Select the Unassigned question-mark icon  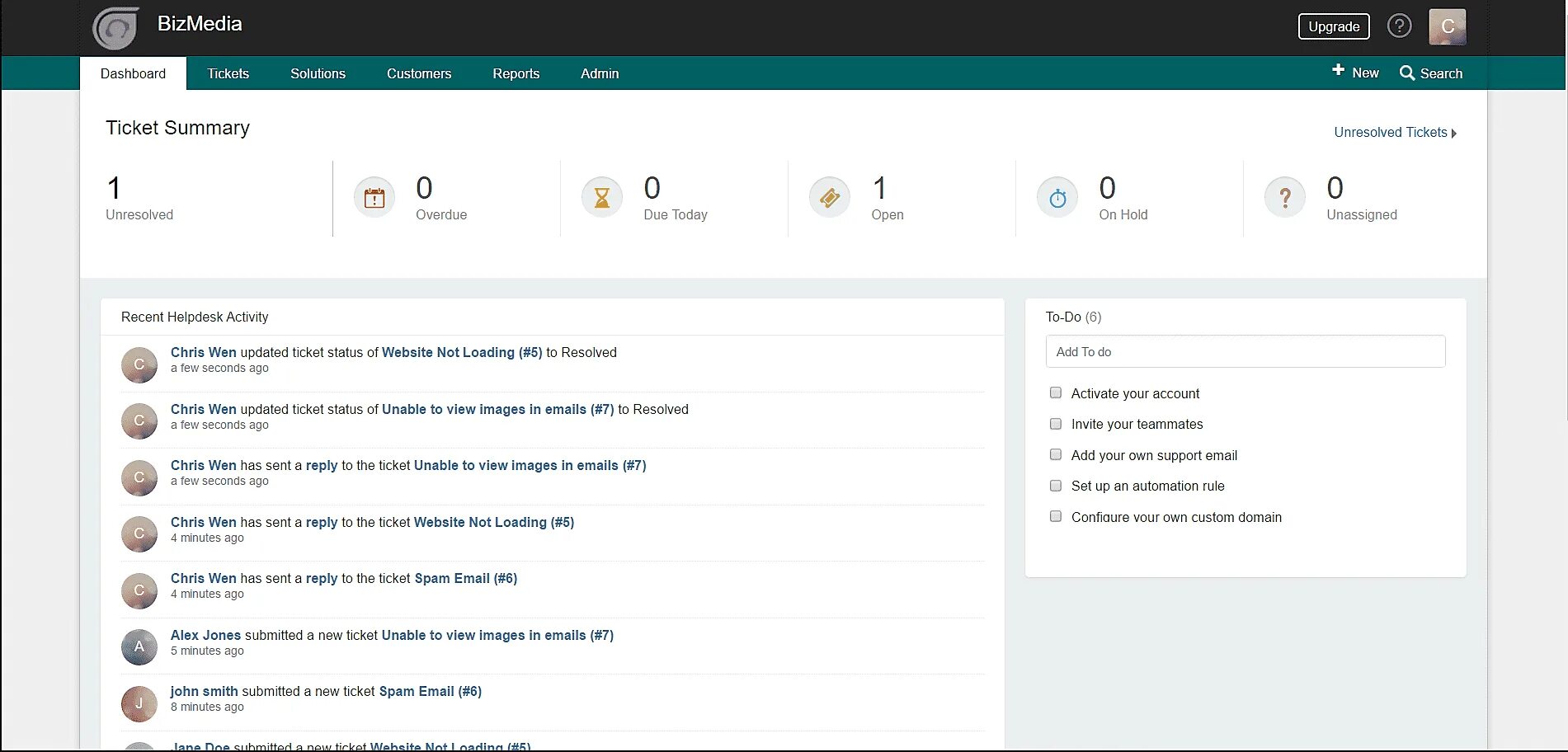tap(1284, 197)
